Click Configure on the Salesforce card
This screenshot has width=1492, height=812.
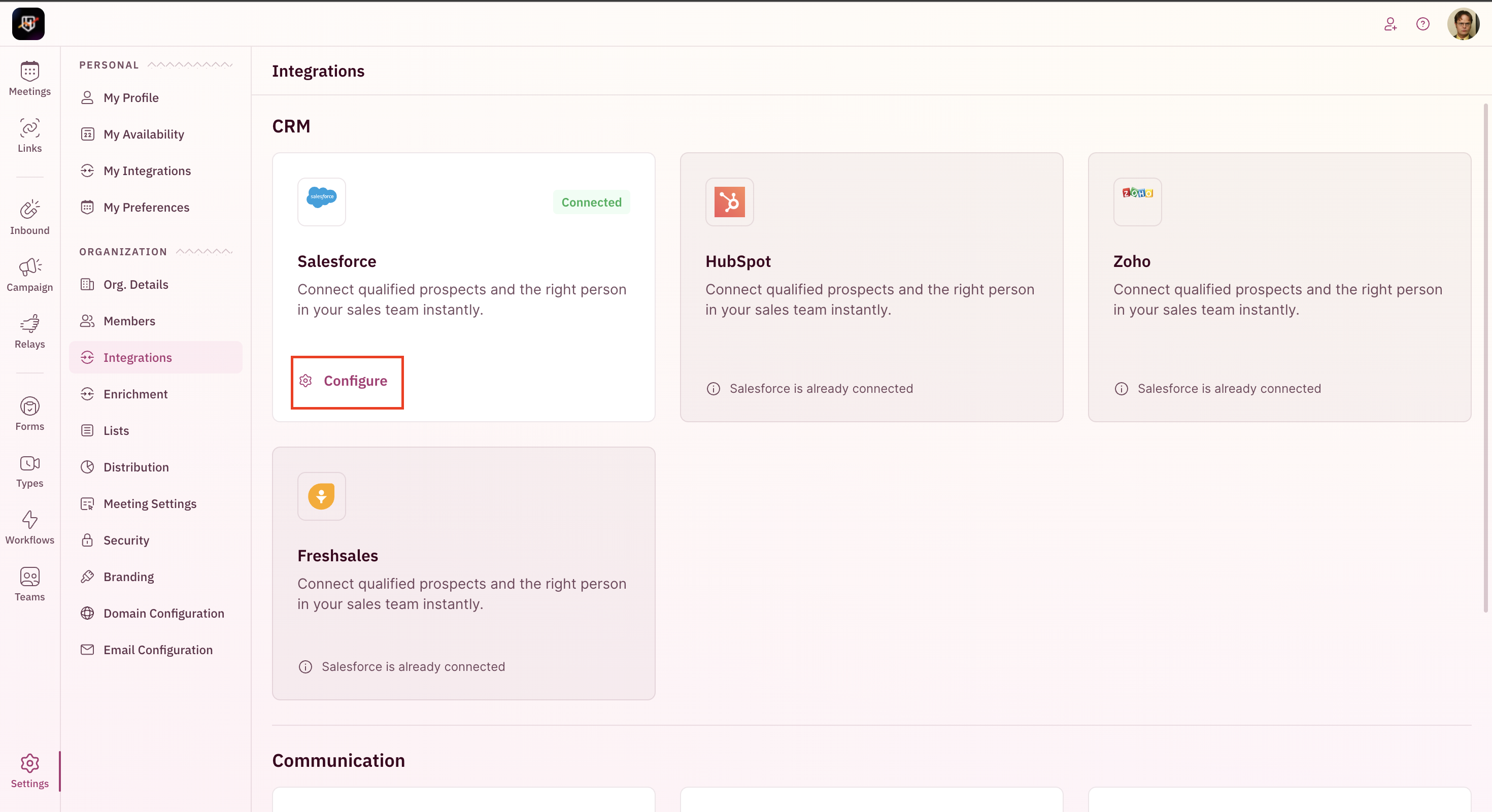(347, 381)
